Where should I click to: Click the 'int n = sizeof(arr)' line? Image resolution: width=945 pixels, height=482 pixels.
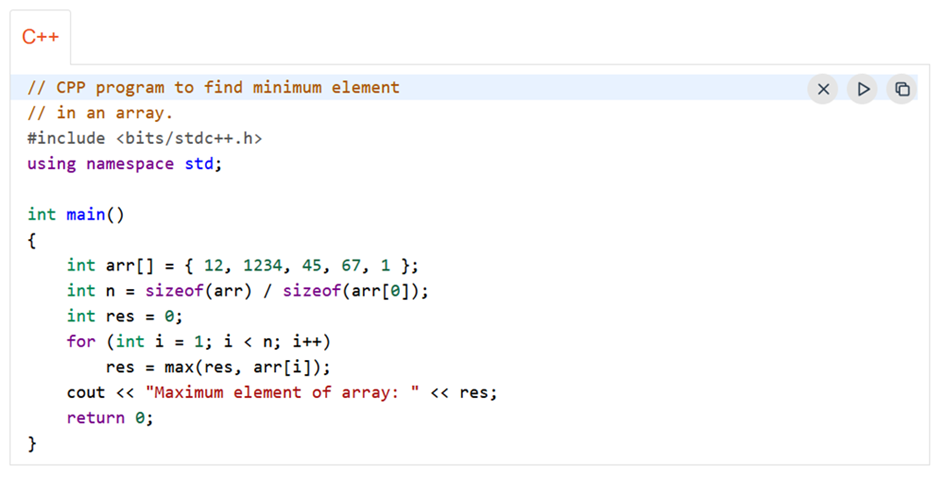click(247, 290)
